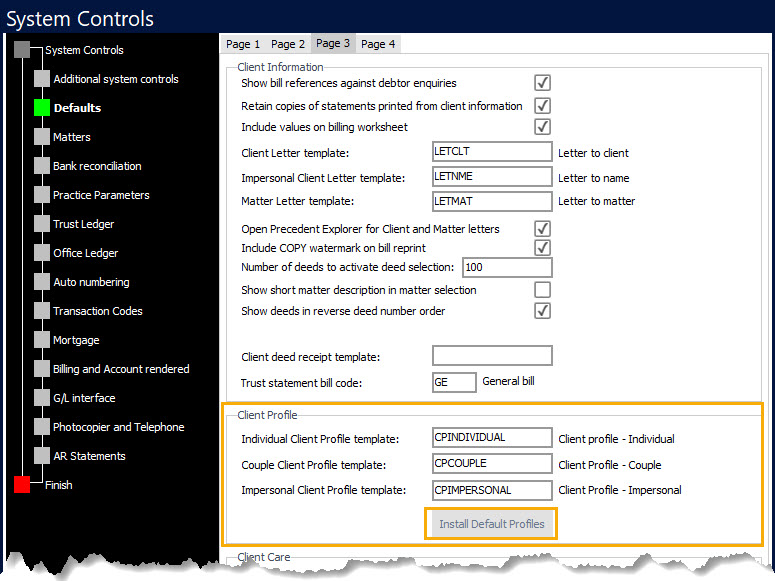Select Mortgage in the tree
This screenshot has width=775, height=581.
pos(76,340)
